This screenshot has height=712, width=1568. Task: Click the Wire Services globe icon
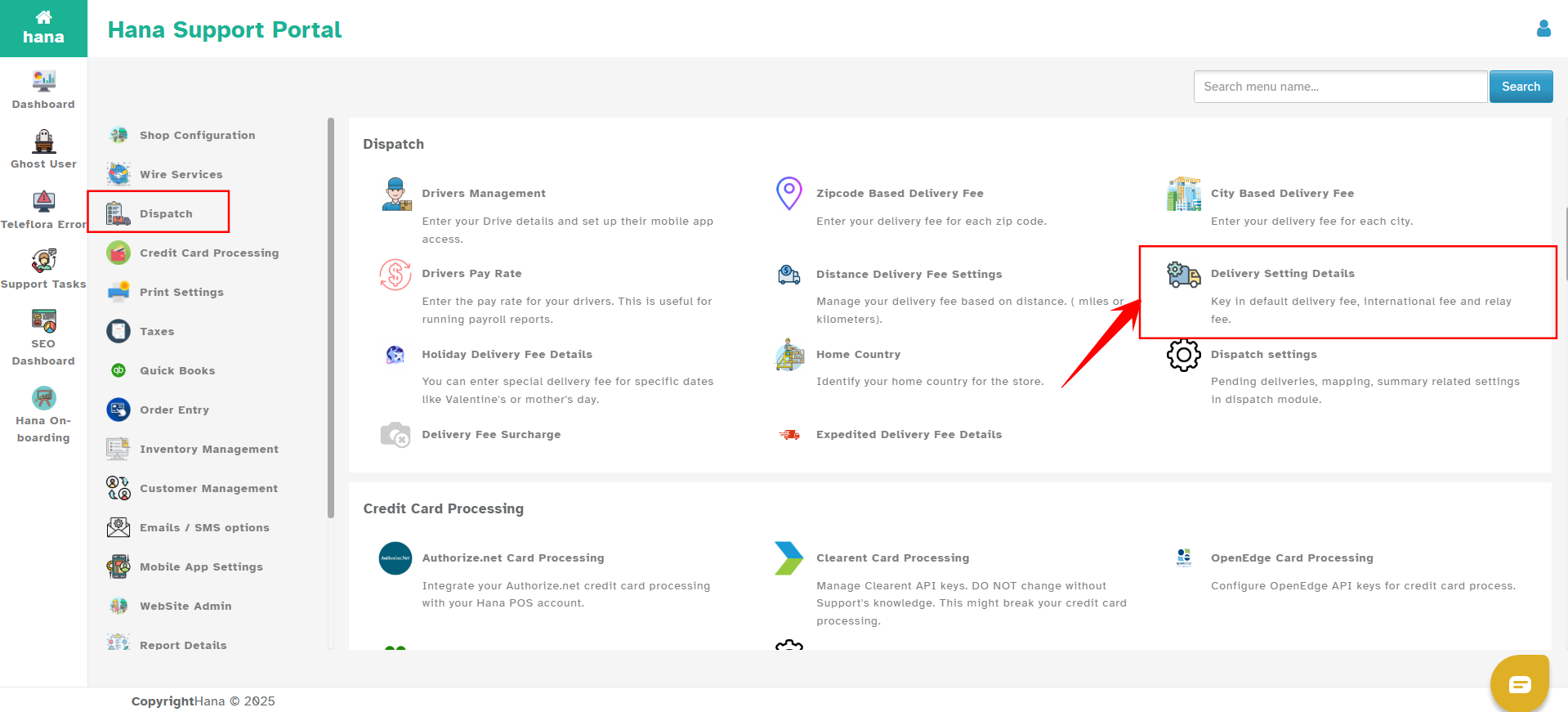(x=118, y=174)
